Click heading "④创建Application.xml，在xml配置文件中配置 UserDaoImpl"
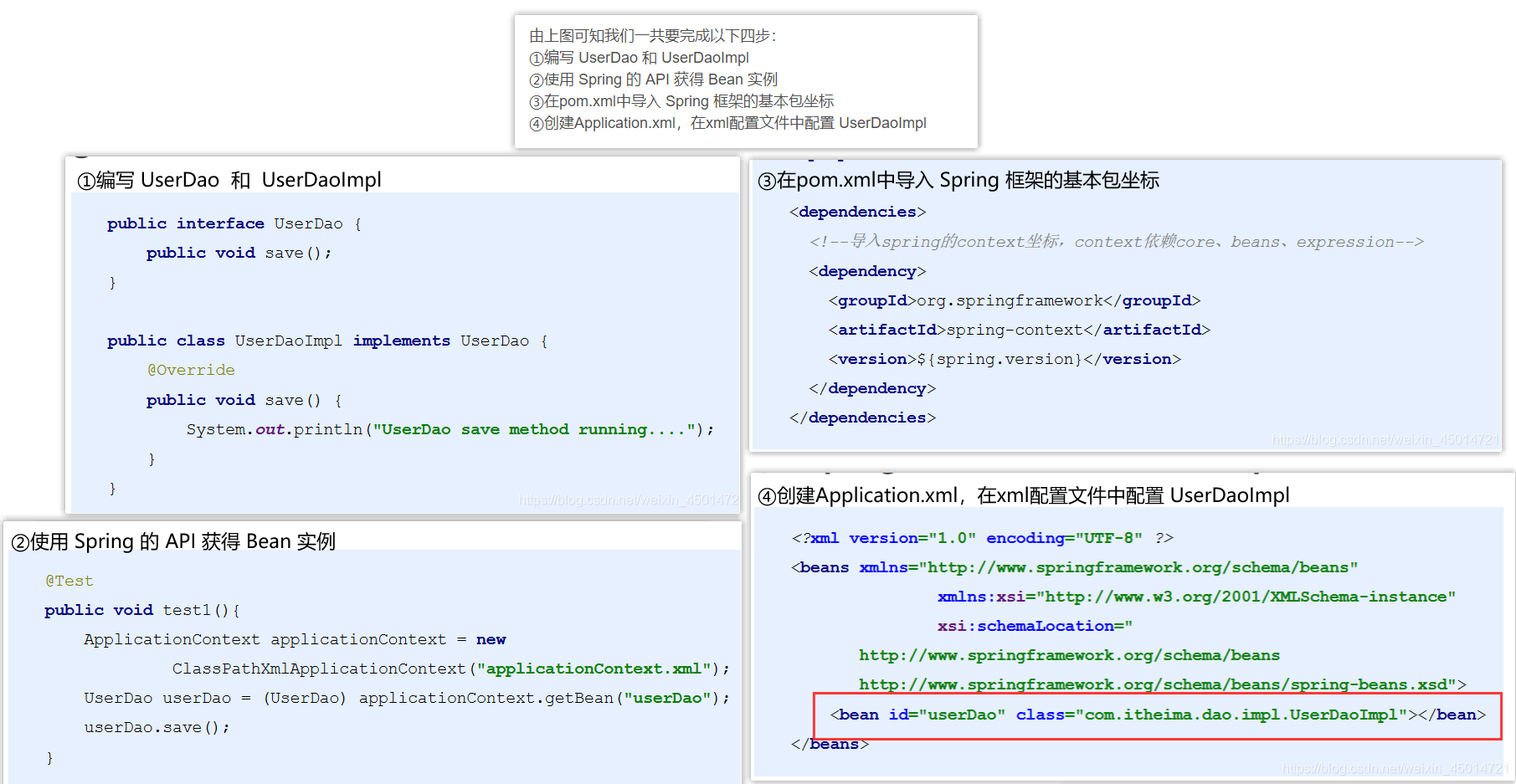This screenshot has height=784, width=1516. (1024, 495)
